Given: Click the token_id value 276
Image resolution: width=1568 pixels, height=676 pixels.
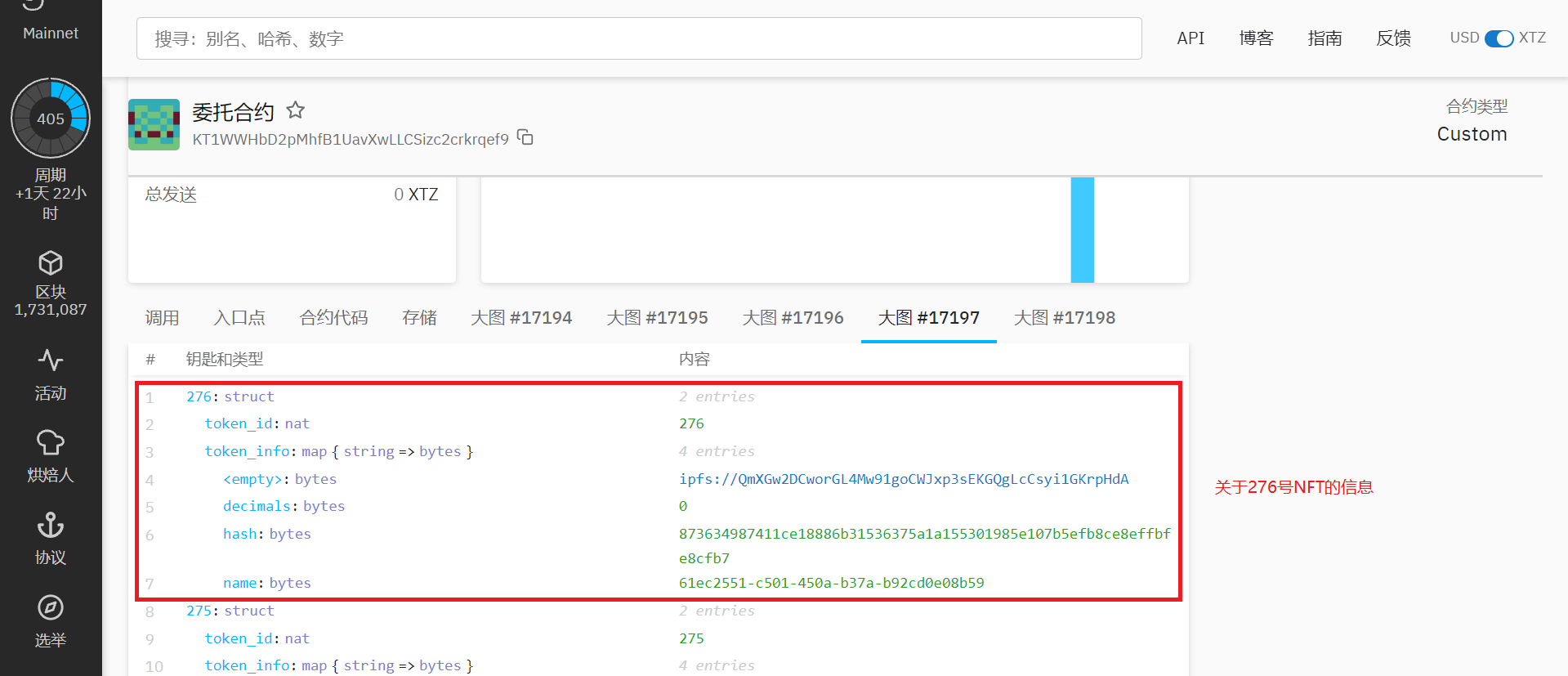Looking at the screenshot, I should coord(691,423).
